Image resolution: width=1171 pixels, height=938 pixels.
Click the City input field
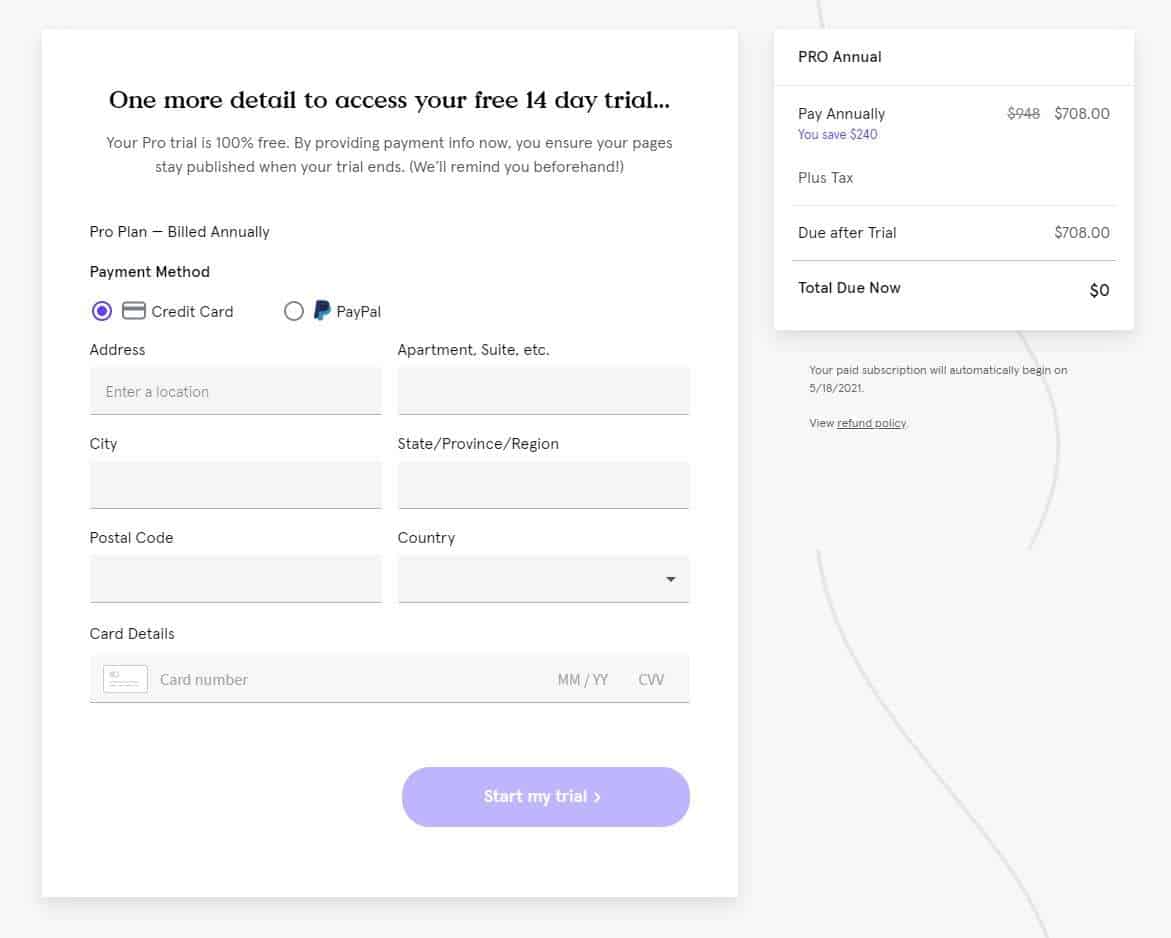point(235,484)
